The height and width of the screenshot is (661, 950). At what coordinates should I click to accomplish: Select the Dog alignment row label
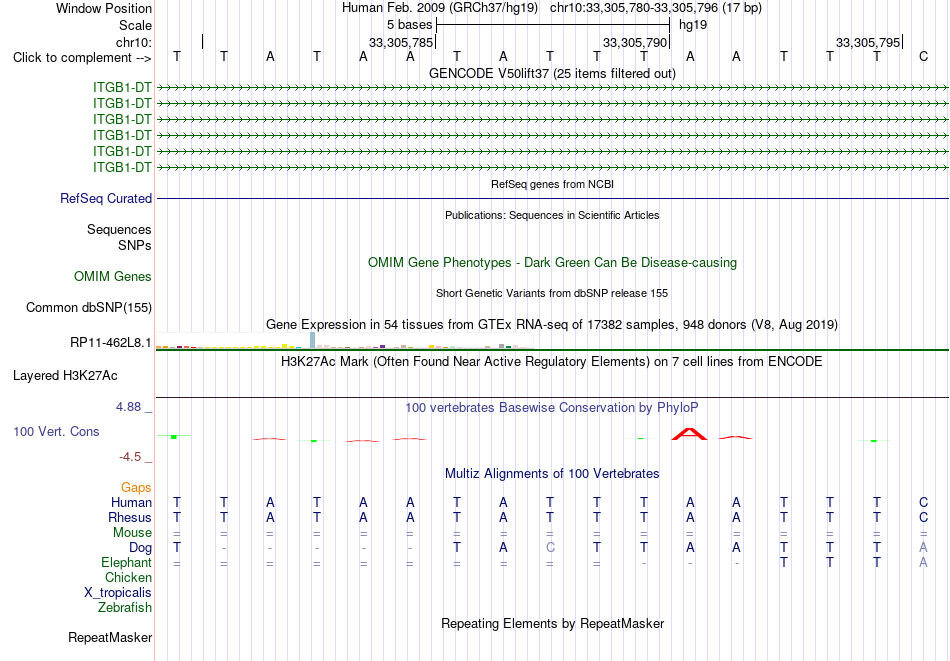point(141,548)
